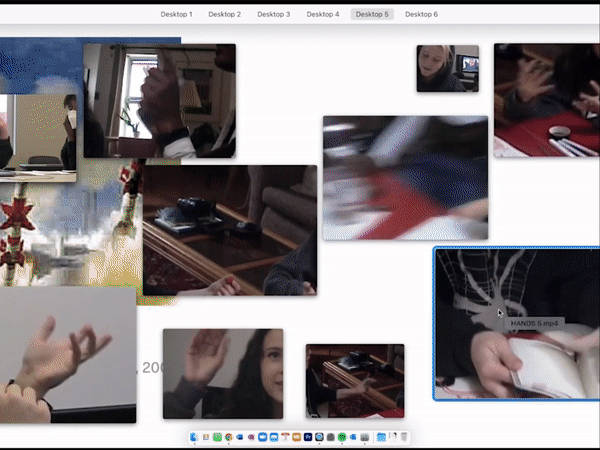Pick the small window showing woman near TV
This screenshot has height=450, width=600.
[x=447, y=68]
